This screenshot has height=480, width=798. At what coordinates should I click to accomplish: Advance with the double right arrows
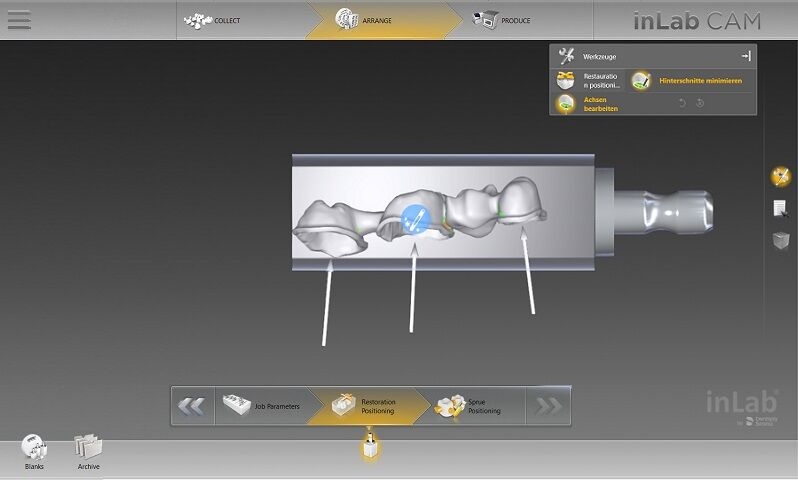tap(548, 406)
